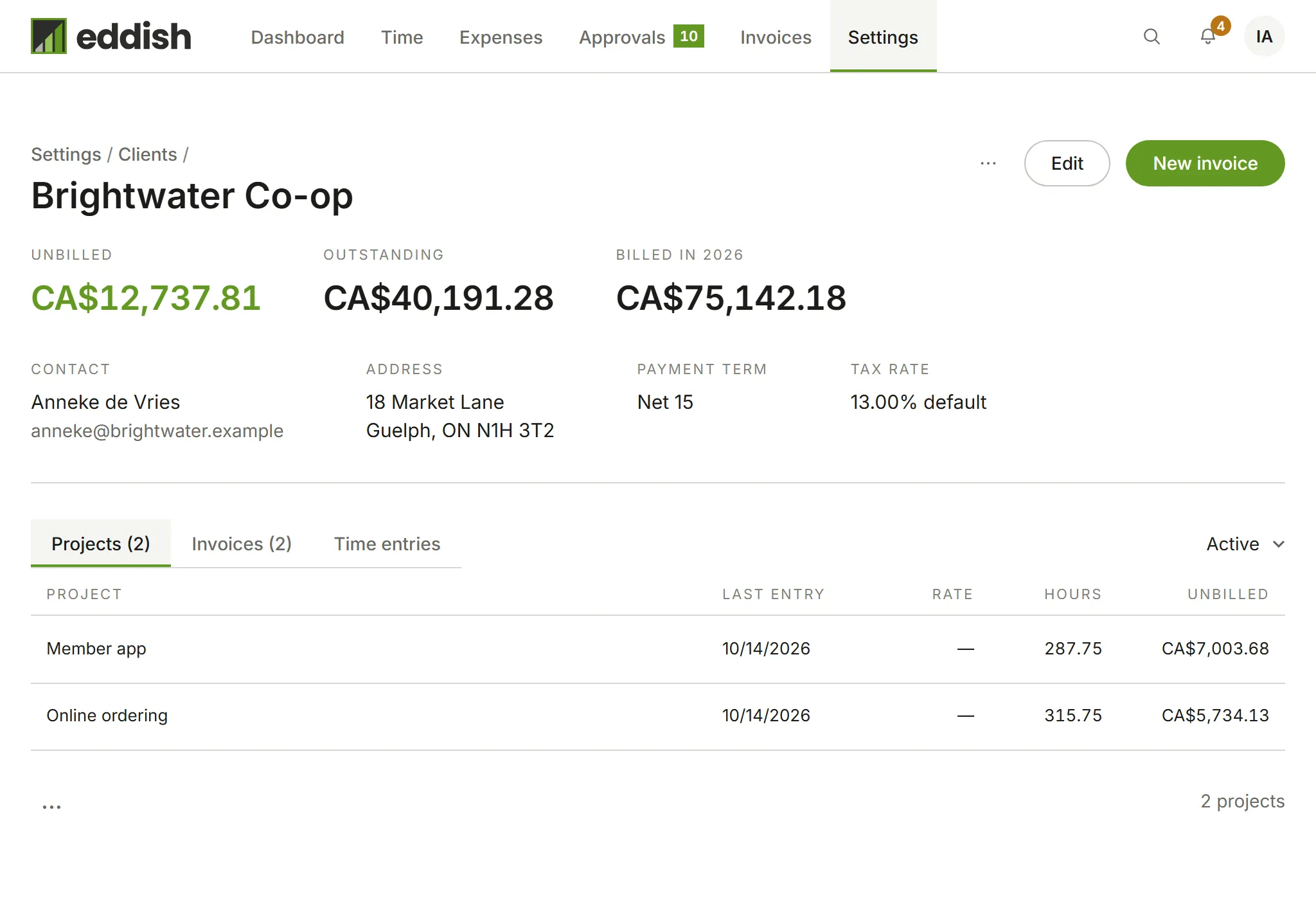The width and height of the screenshot is (1316, 900).
Task: Click the CA$5,734.13 unbilled amount
Action: coord(1215,715)
